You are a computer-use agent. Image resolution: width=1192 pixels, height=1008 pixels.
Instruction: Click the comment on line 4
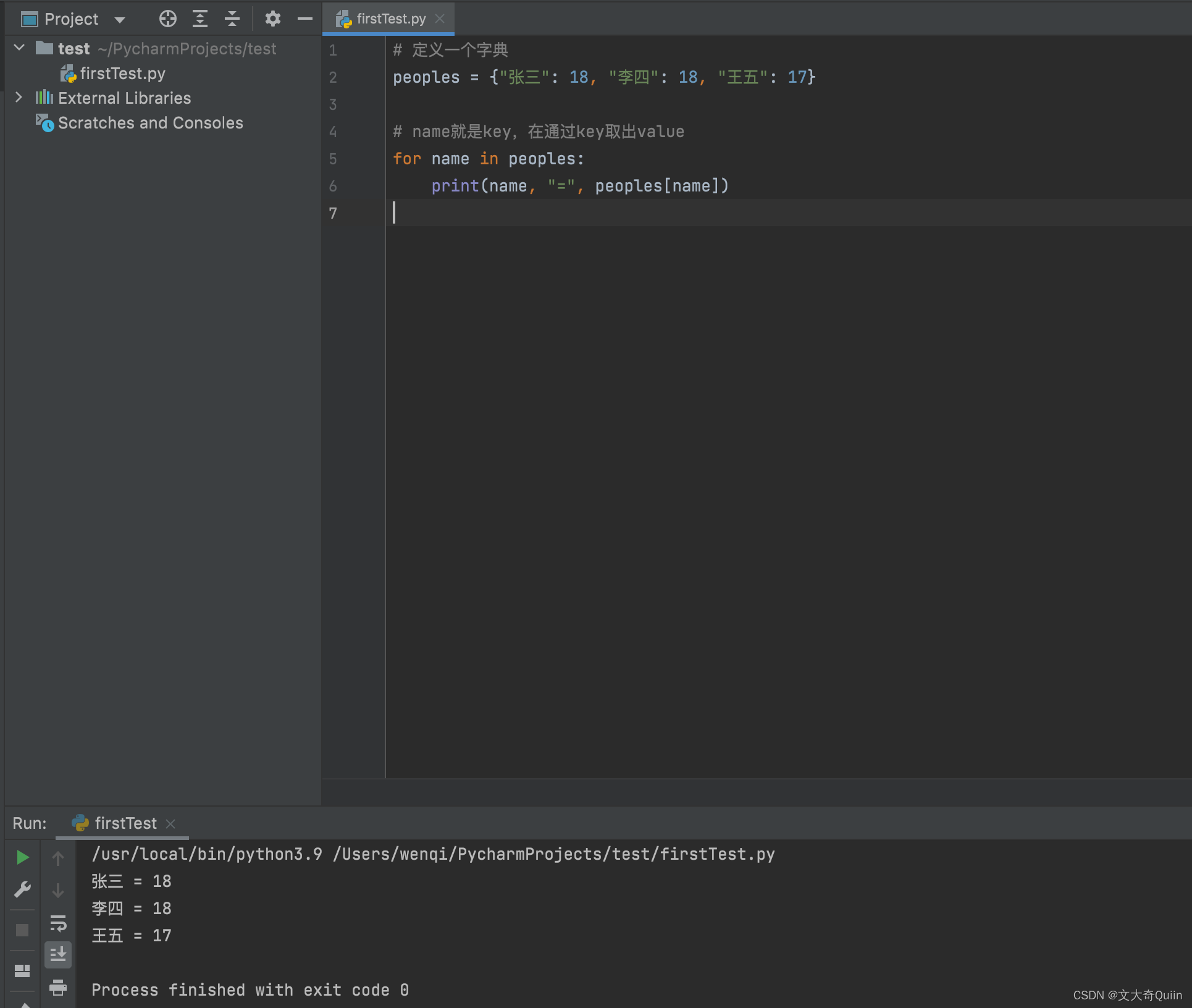539,132
